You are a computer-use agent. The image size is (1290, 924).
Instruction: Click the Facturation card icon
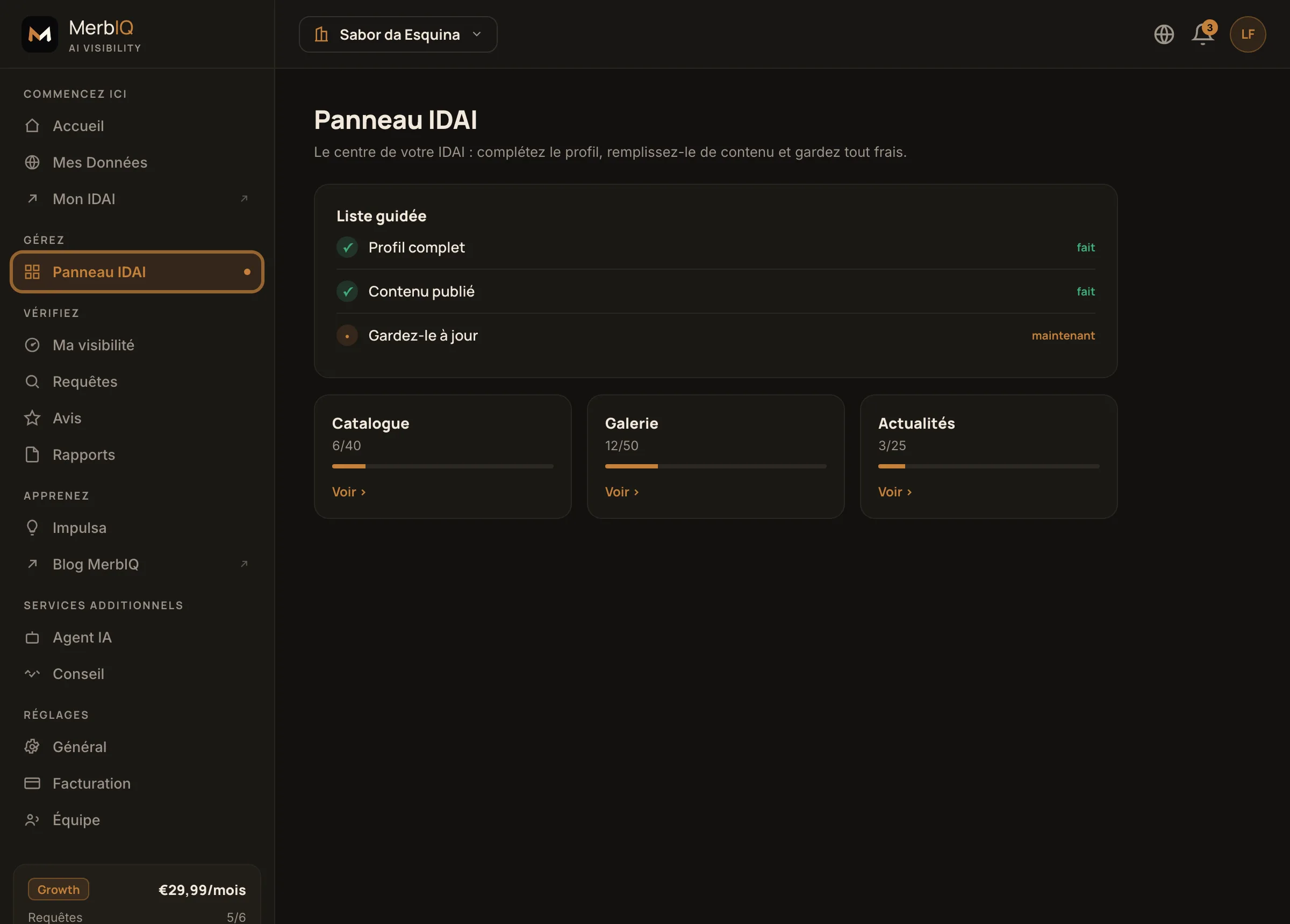(32, 783)
